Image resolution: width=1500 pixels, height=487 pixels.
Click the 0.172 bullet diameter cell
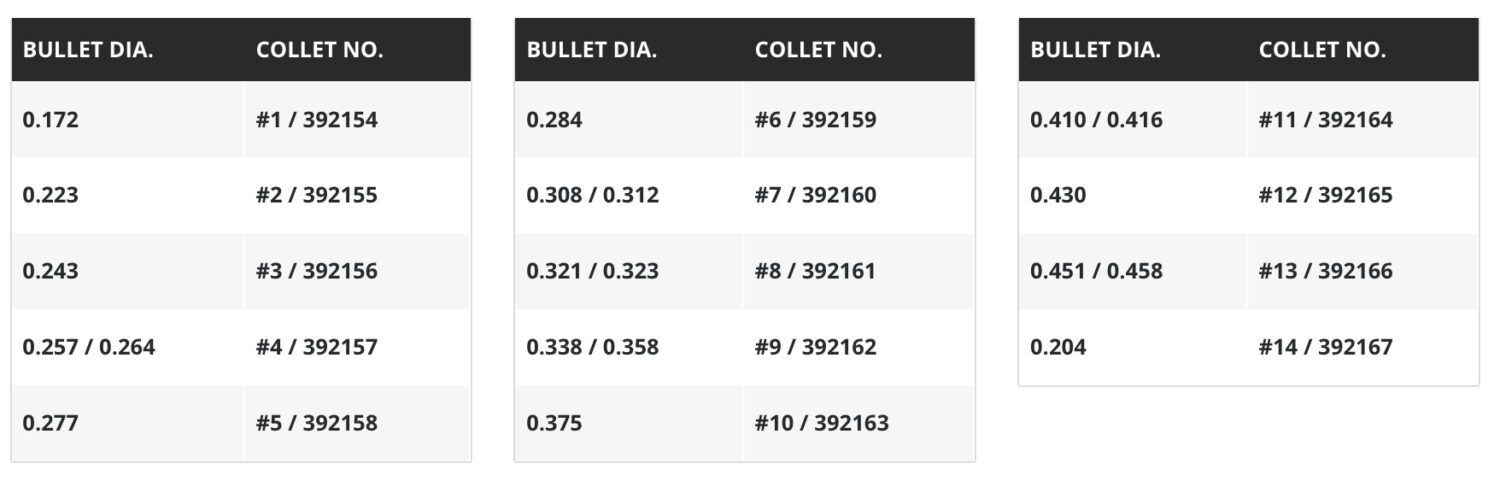127,119
